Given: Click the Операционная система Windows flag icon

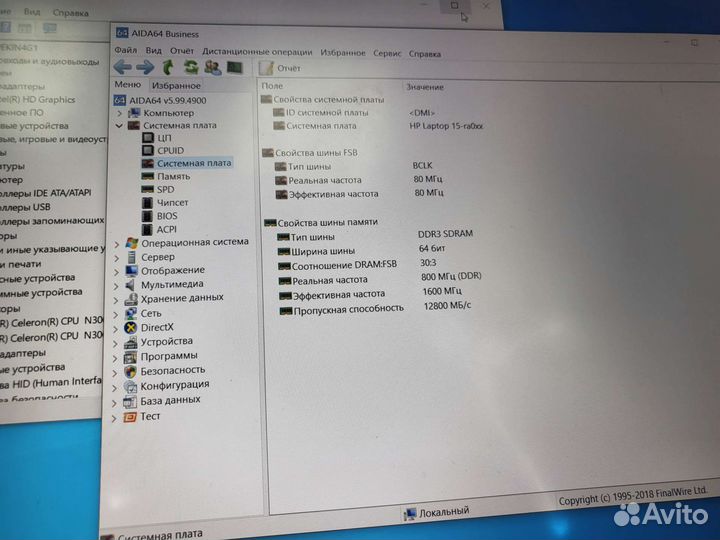Looking at the screenshot, I should click(x=132, y=243).
